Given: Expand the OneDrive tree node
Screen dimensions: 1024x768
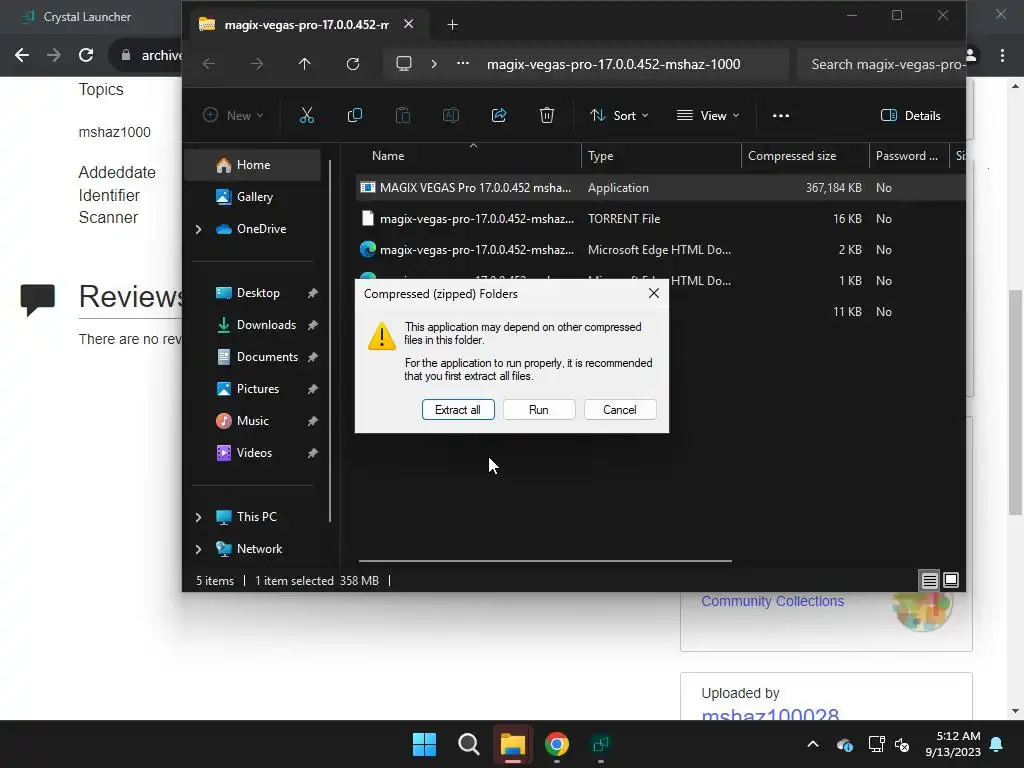Looking at the screenshot, I should pos(199,229).
